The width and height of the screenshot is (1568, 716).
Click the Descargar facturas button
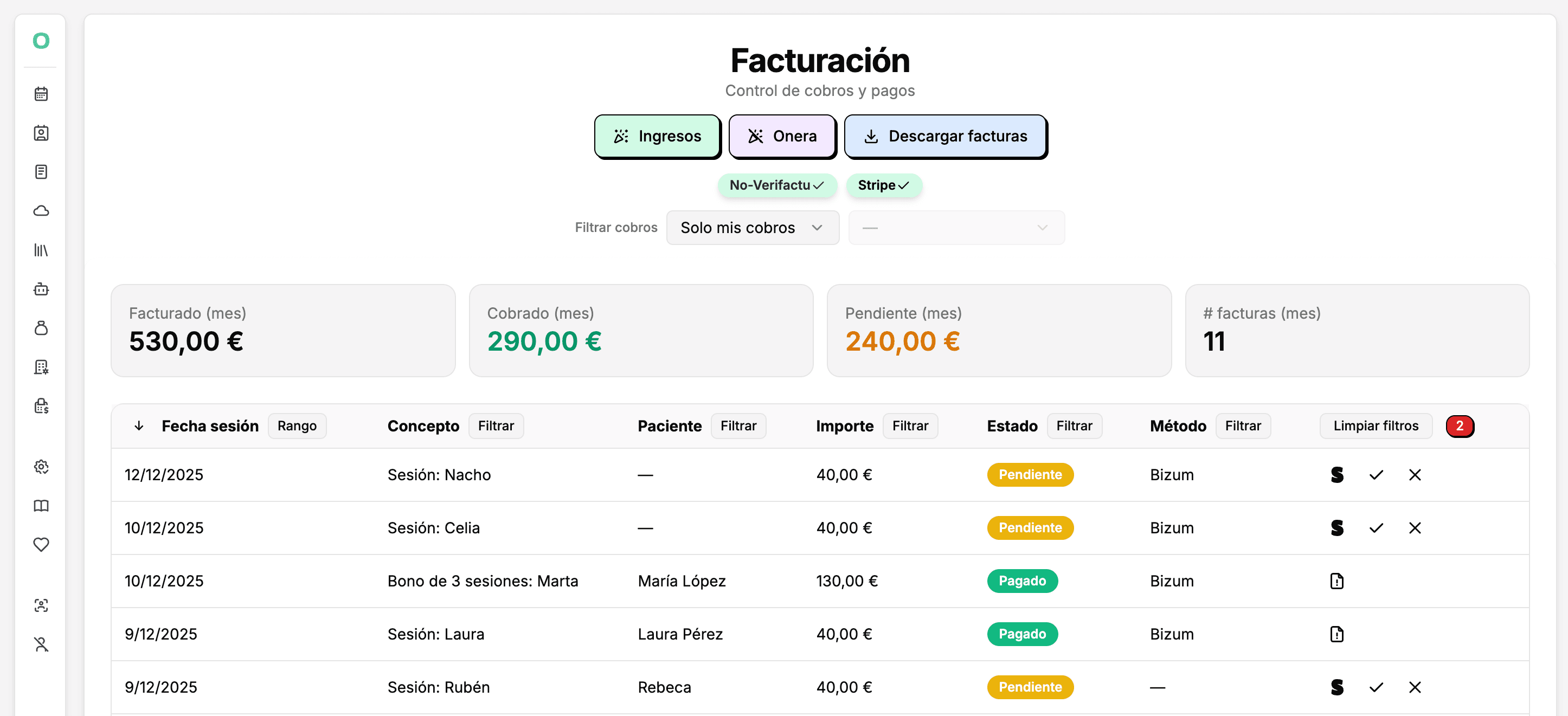click(x=946, y=136)
